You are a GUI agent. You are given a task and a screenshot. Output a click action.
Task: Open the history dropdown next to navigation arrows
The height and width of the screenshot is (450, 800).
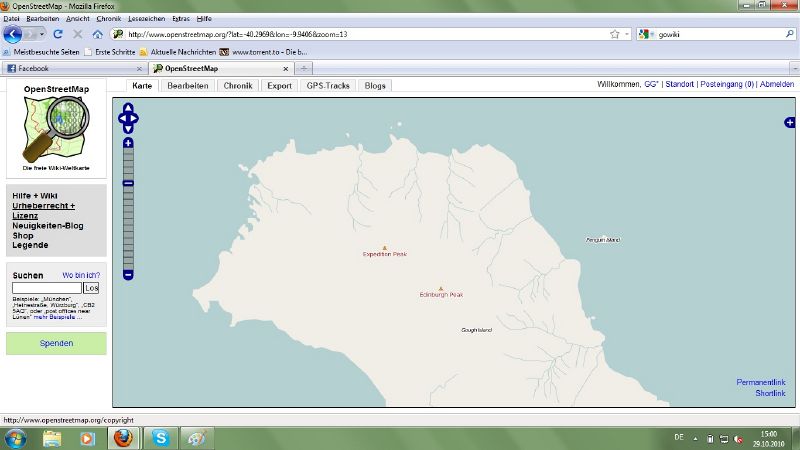pos(42,34)
